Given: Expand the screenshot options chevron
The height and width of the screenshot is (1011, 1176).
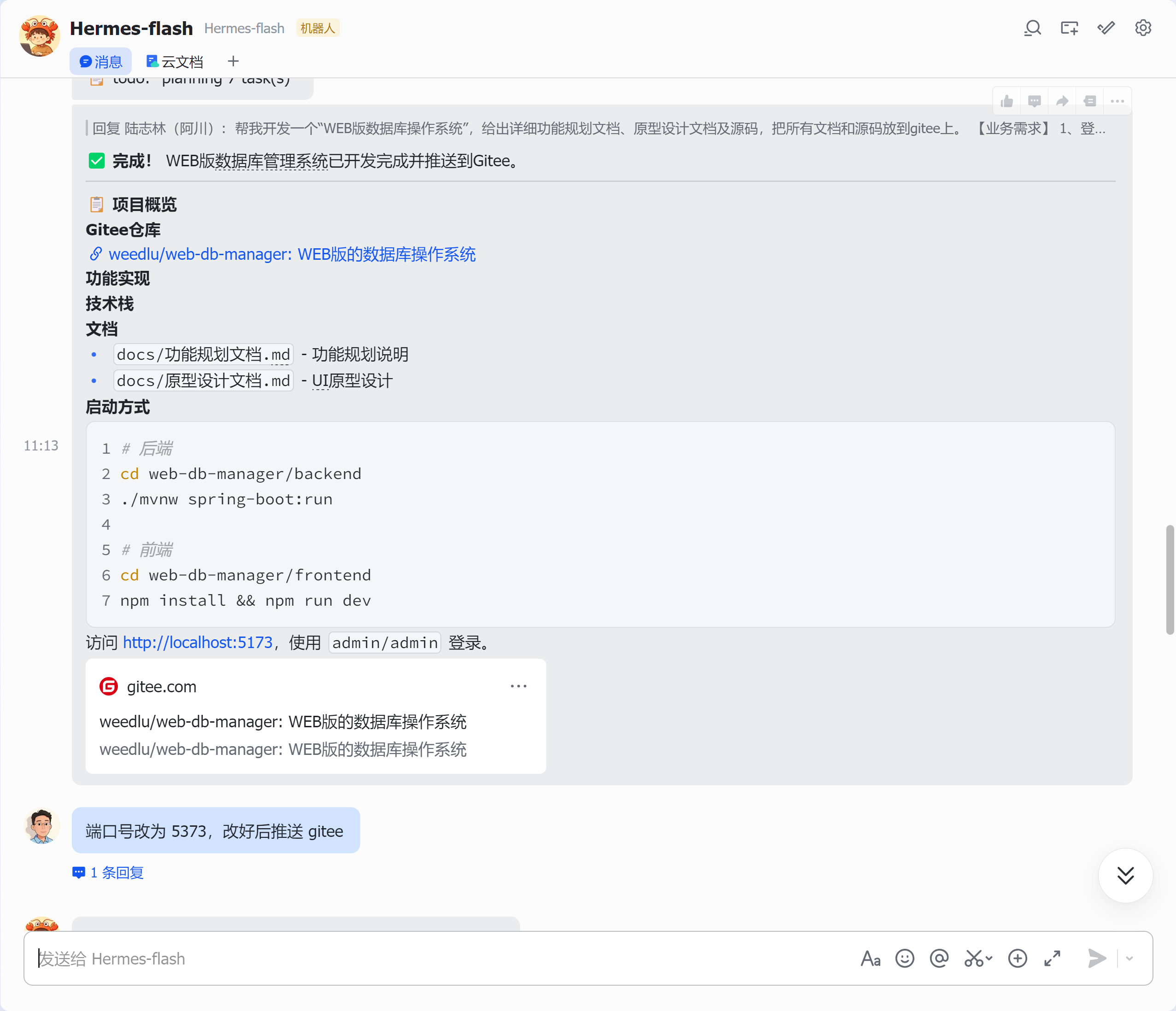Looking at the screenshot, I should (x=989, y=959).
